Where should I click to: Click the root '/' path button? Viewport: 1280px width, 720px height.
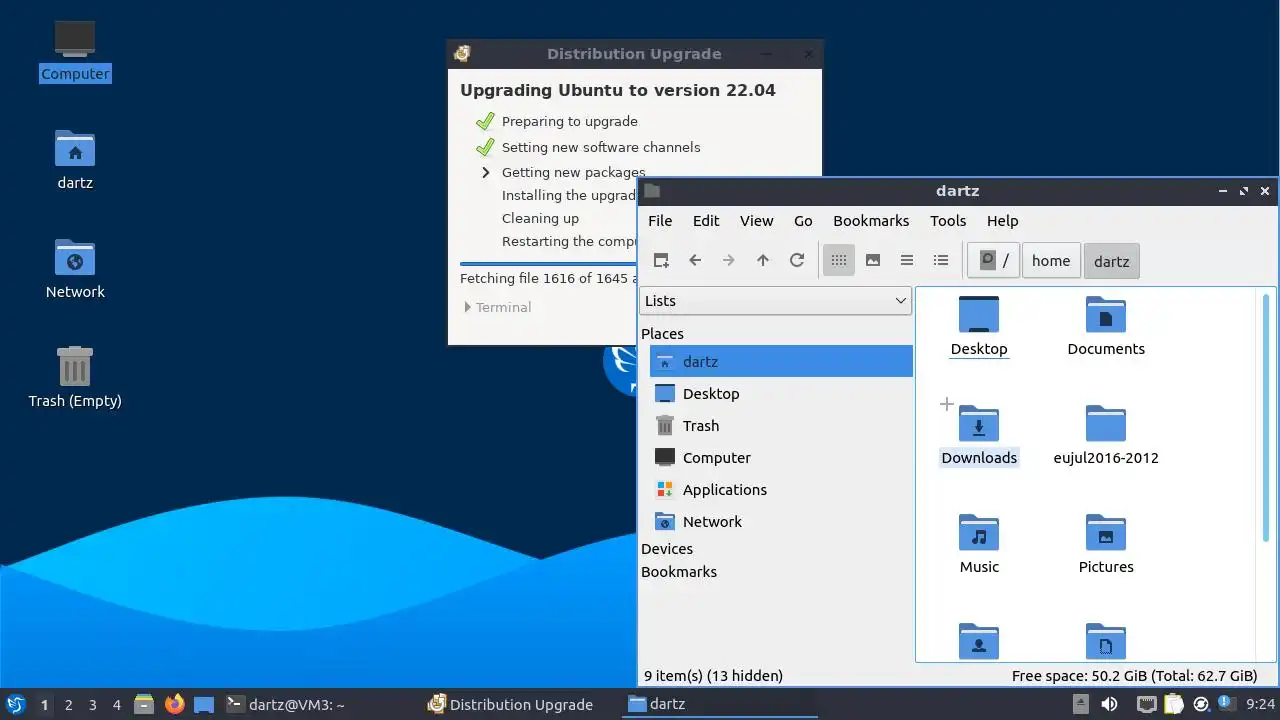[994, 261]
